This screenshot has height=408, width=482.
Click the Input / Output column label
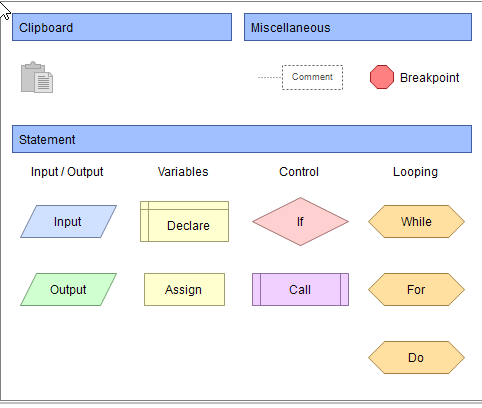pos(67,172)
